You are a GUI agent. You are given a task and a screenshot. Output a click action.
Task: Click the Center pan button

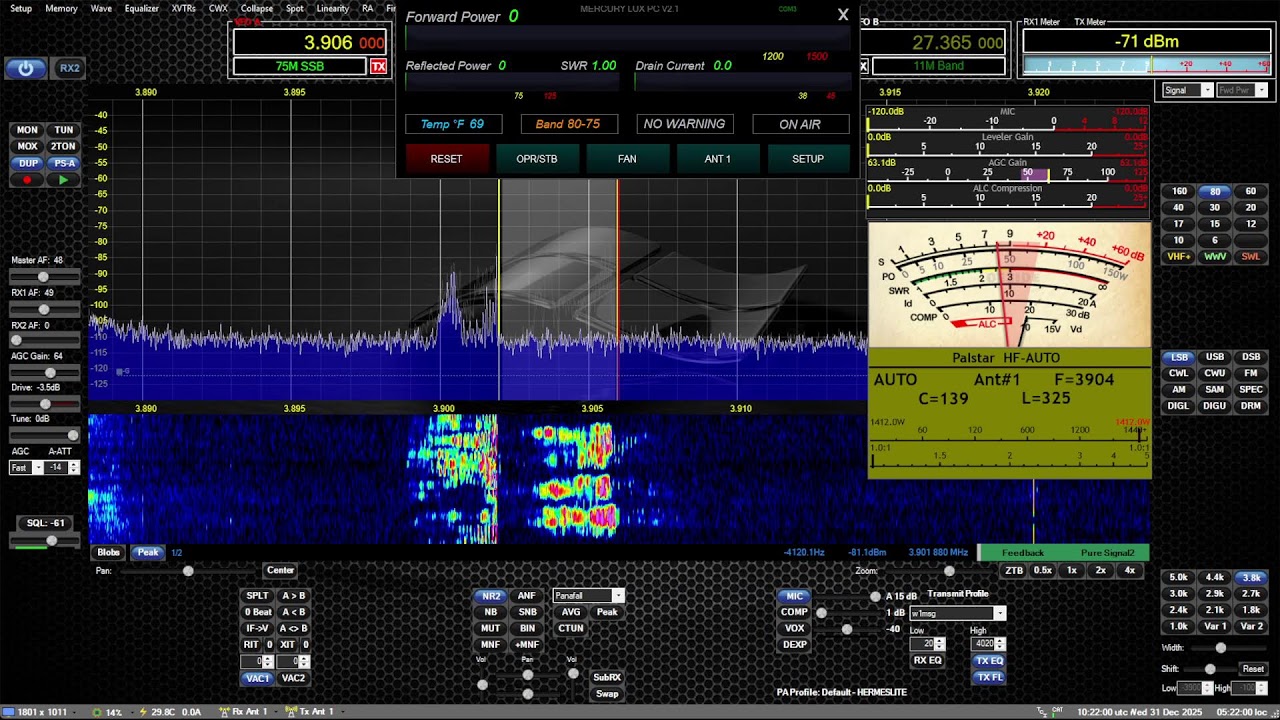[x=280, y=570]
